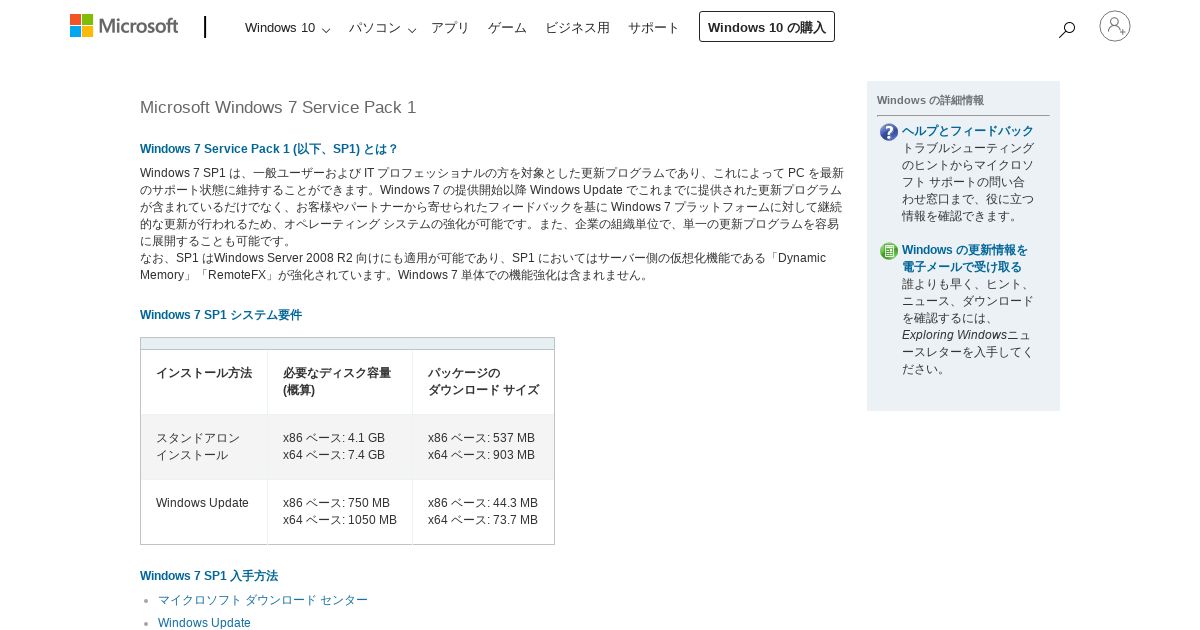Screen dimensions: 1200x630
Task: Open the search magnifier icon
Action: [1067, 29]
